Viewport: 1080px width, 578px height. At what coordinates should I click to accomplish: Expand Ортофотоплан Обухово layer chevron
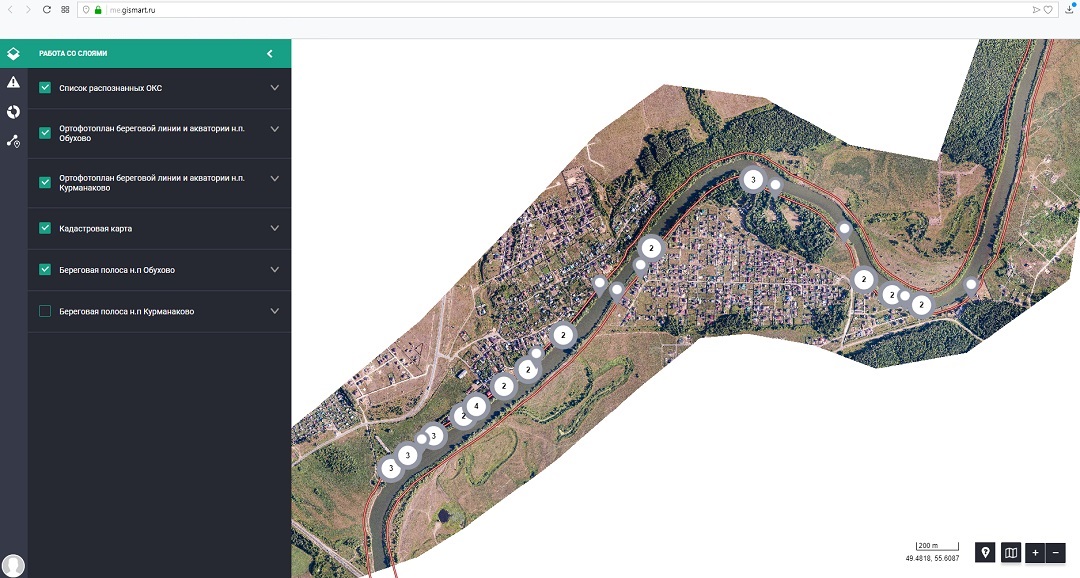(x=275, y=128)
